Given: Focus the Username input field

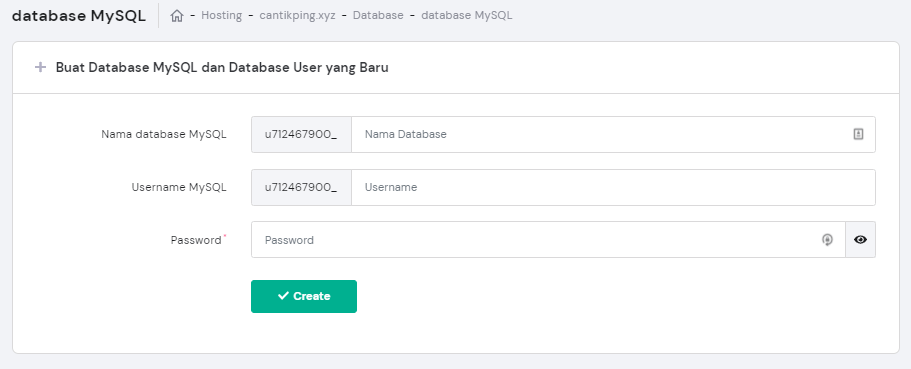Looking at the screenshot, I should pos(613,187).
